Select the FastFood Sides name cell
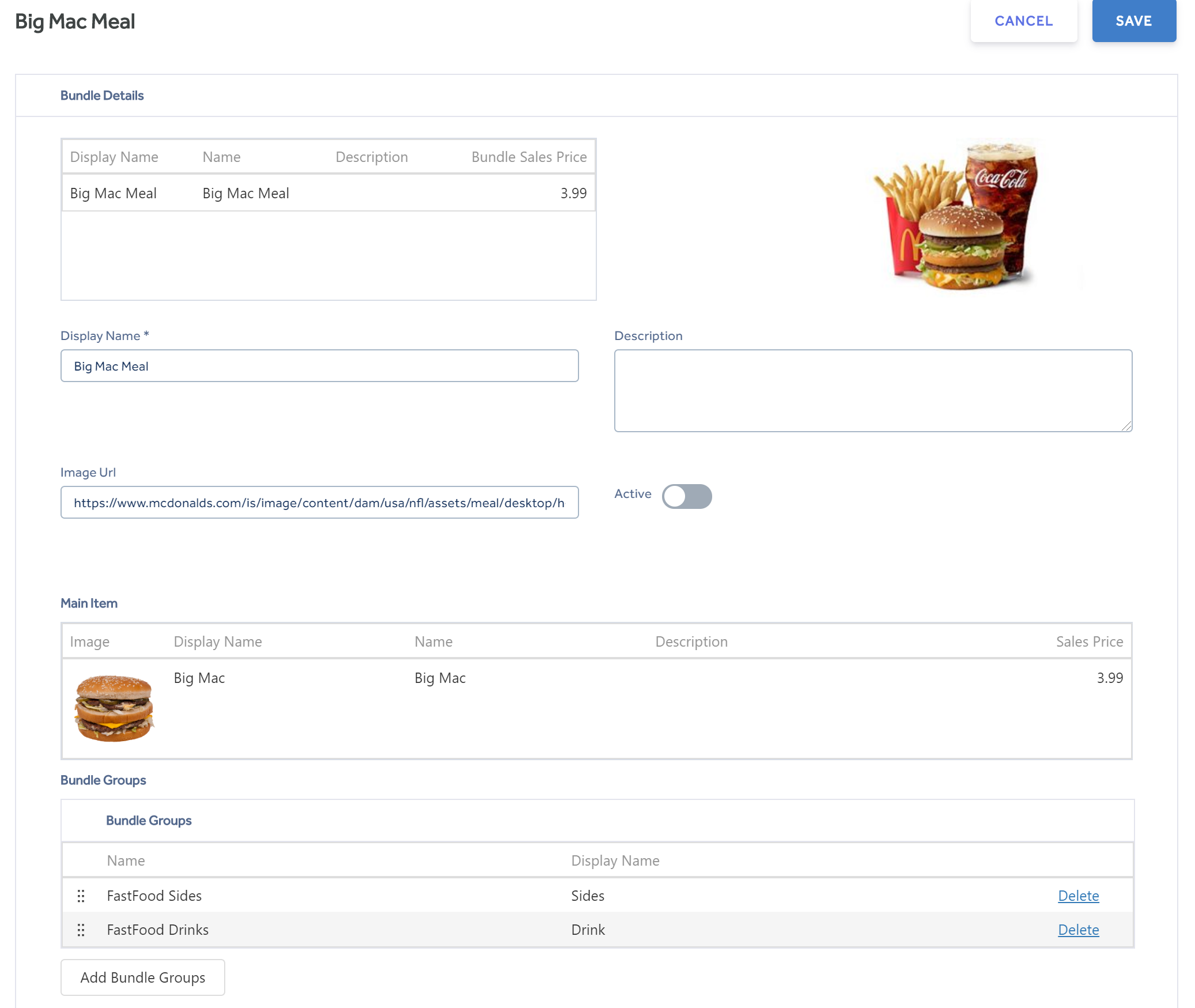The height and width of the screenshot is (1008, 1195). [x=154, y=896]
